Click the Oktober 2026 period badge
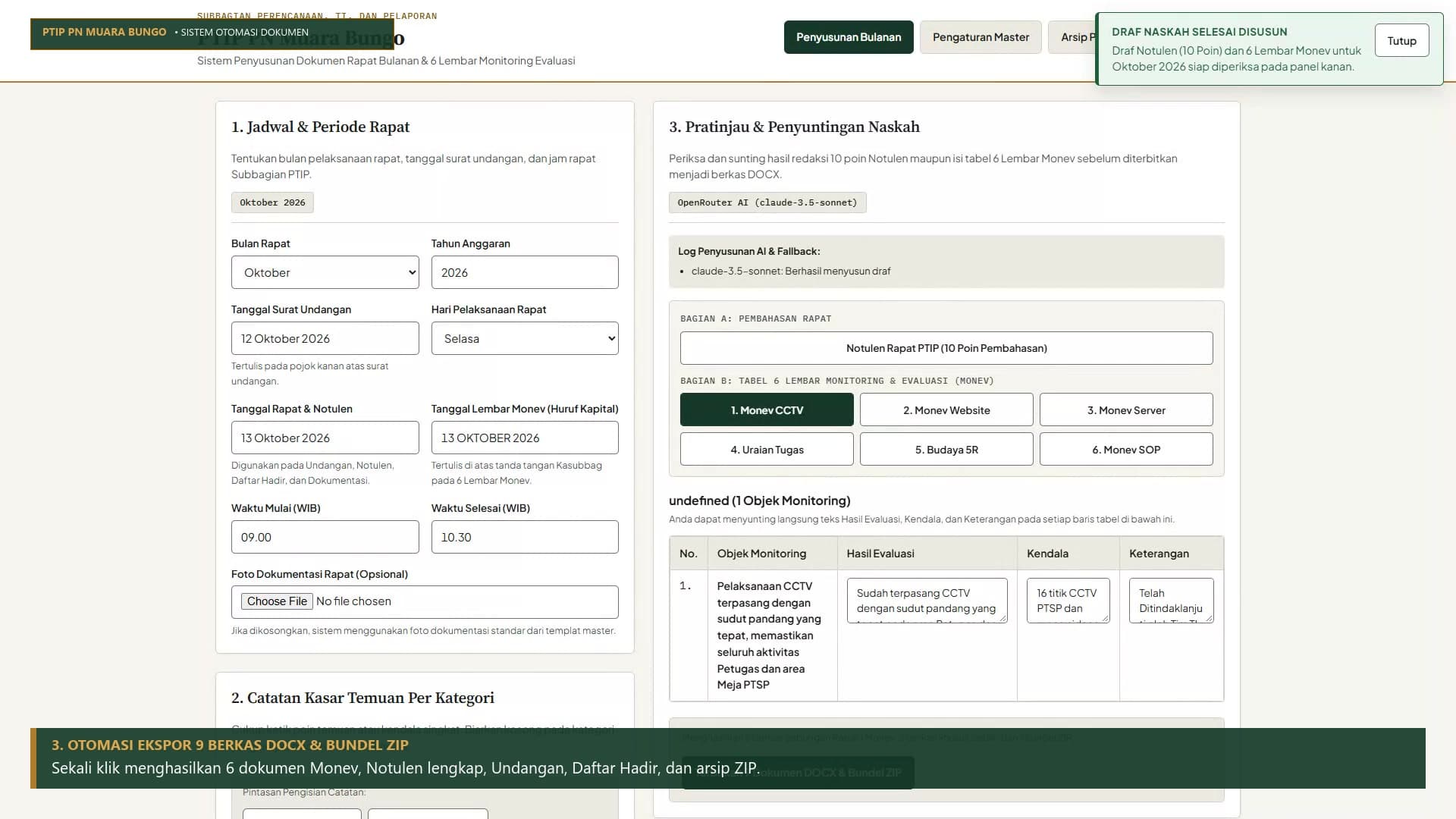 [x=272, y=202]
